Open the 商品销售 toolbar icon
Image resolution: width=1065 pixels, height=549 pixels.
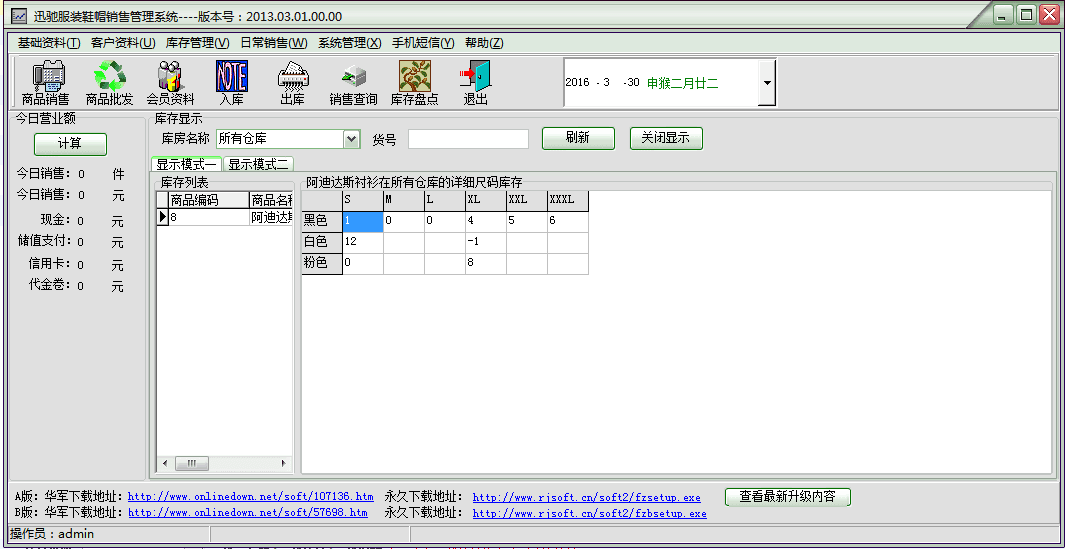click(46, 82)
